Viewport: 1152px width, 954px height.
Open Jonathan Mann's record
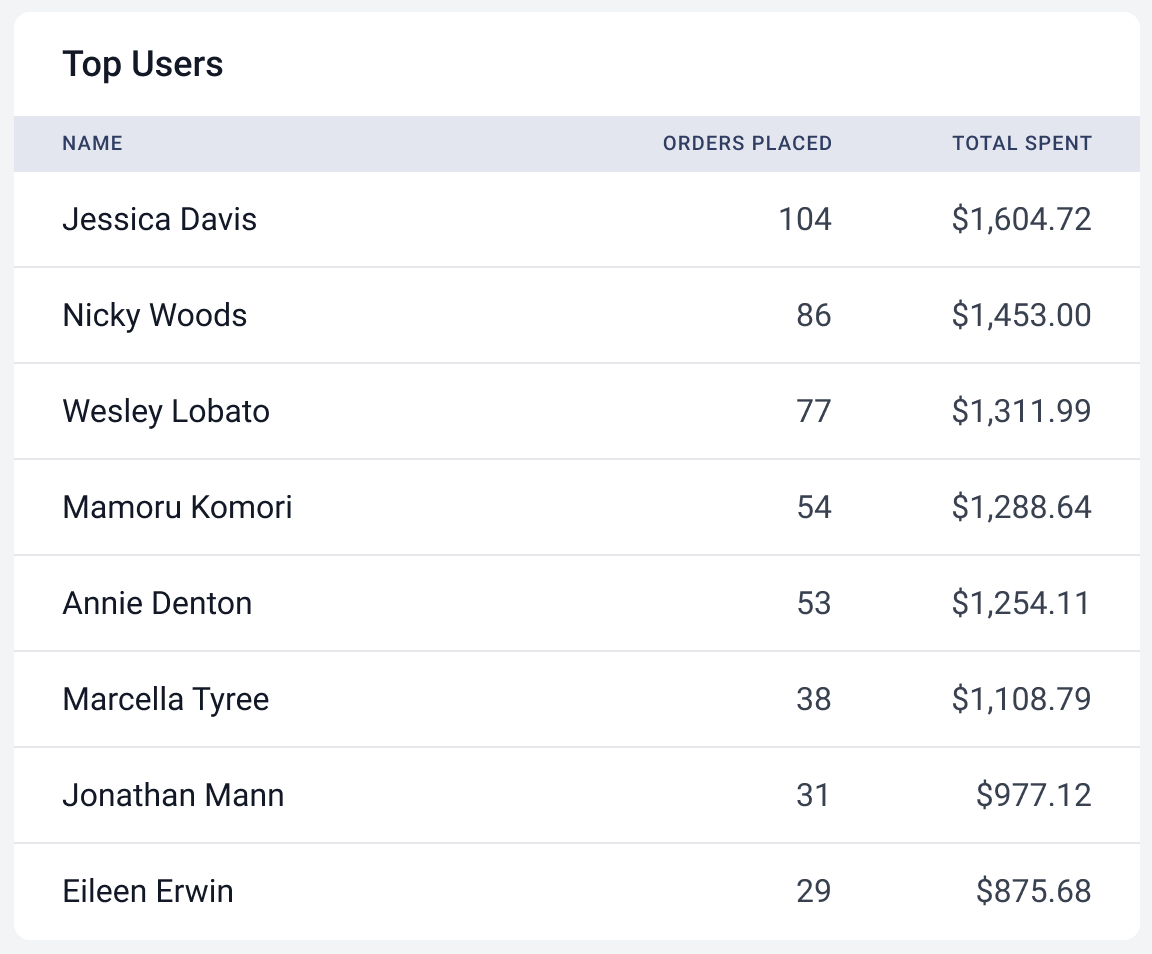173,795
